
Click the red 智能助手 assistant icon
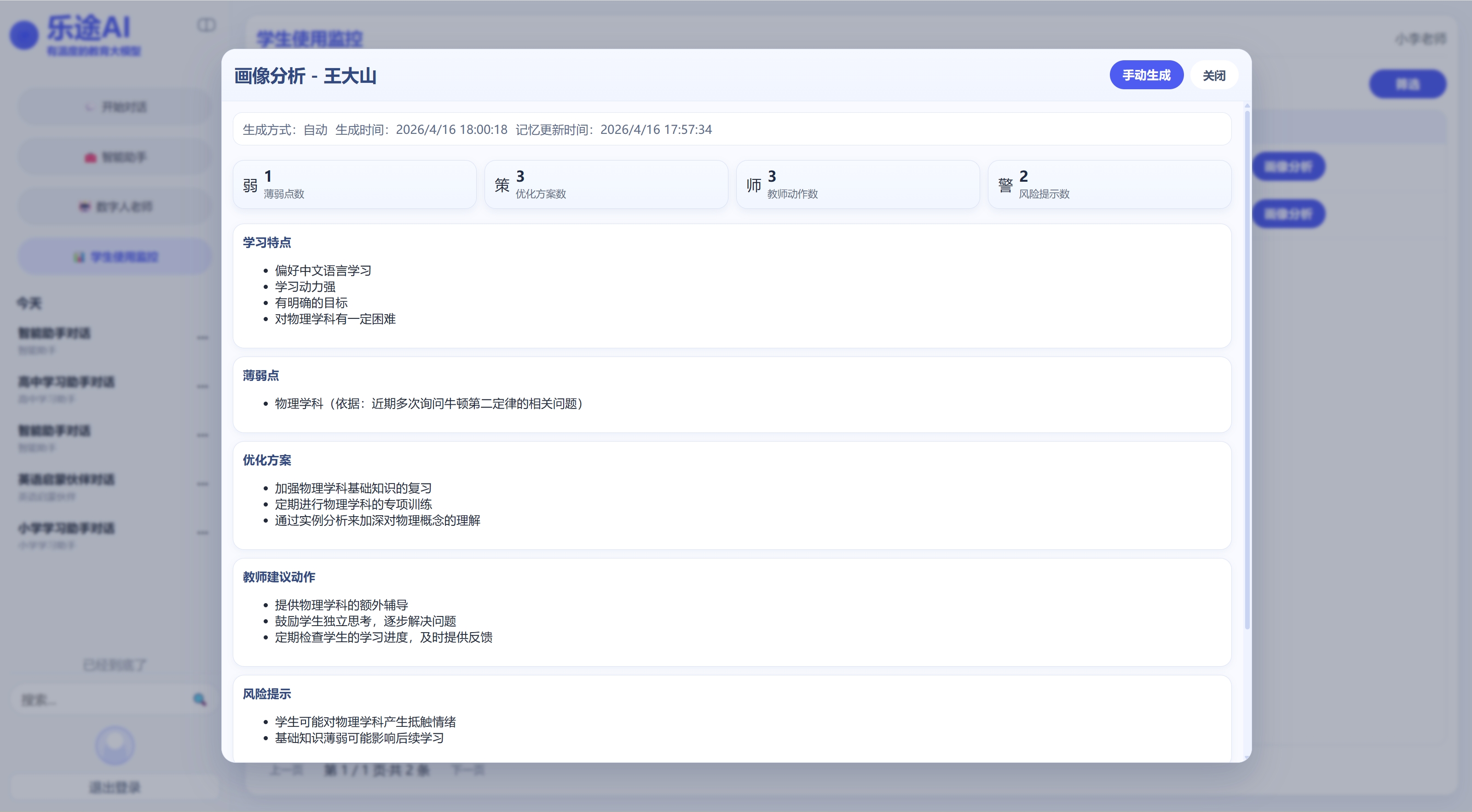coord(90,156)
